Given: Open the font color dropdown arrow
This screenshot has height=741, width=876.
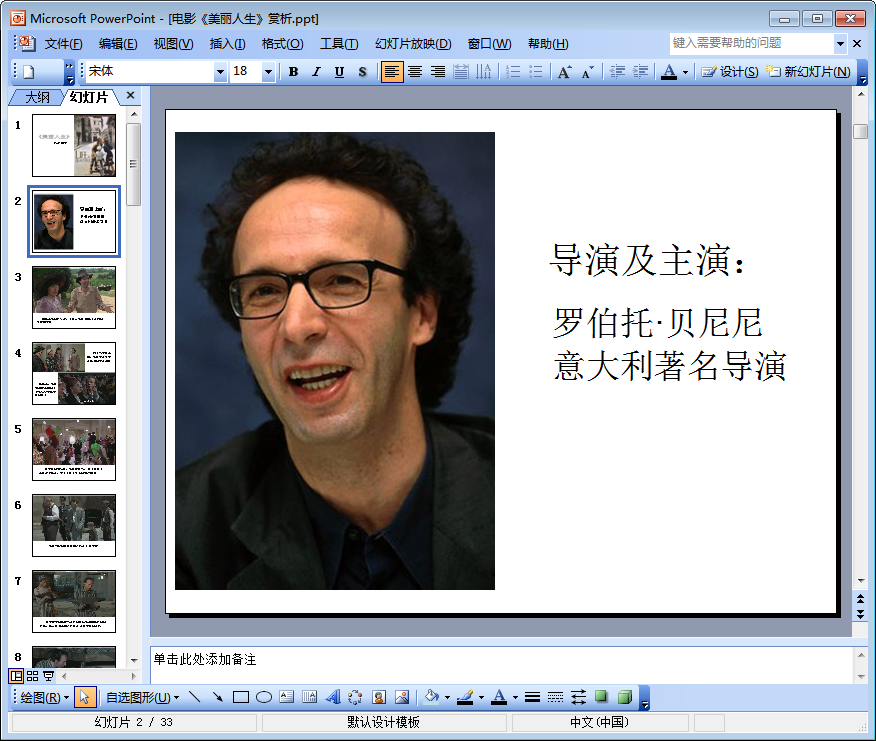Looking at the screenshot, I should [x=685, y=72].
